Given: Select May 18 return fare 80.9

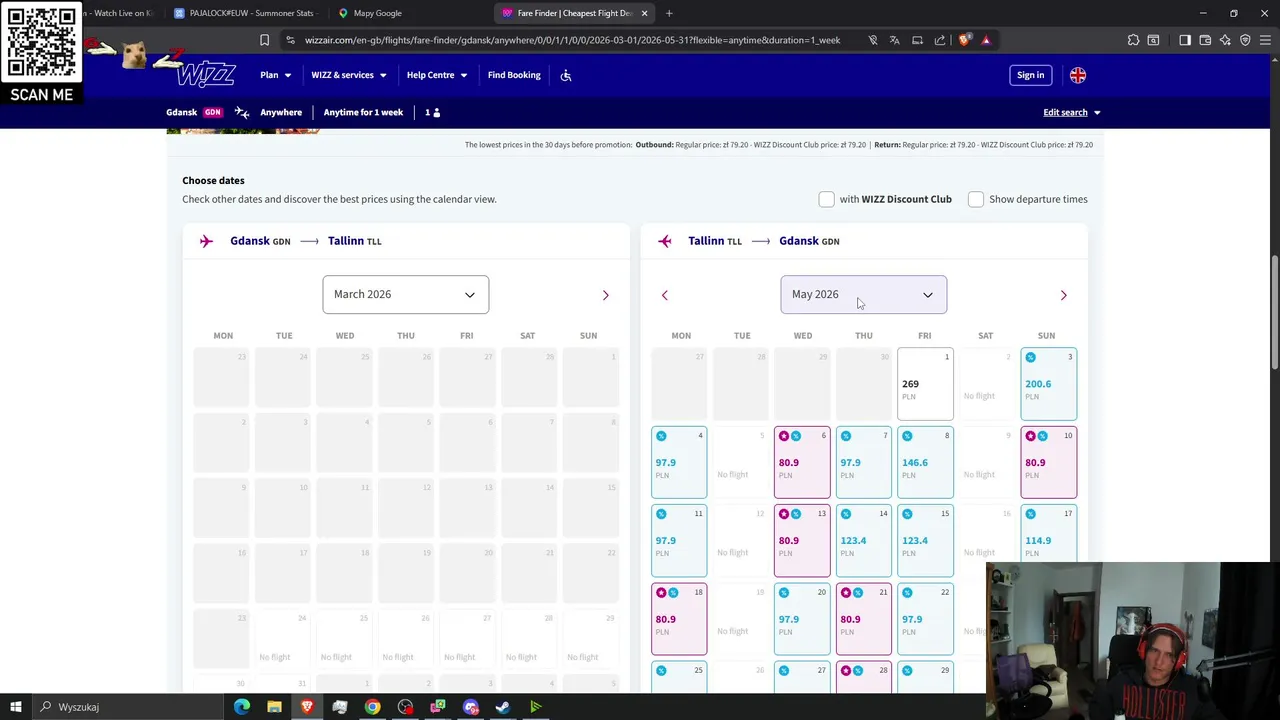Looking at the screenshot, I should coord(679,619).
